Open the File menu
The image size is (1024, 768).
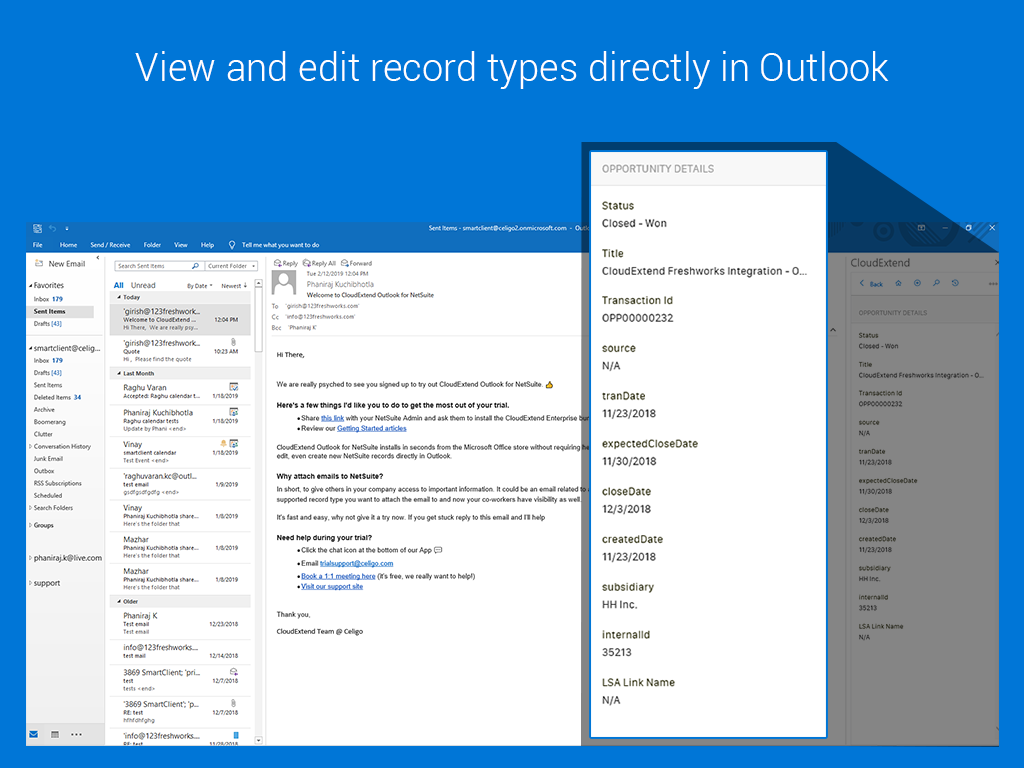[x=38, y=245]
